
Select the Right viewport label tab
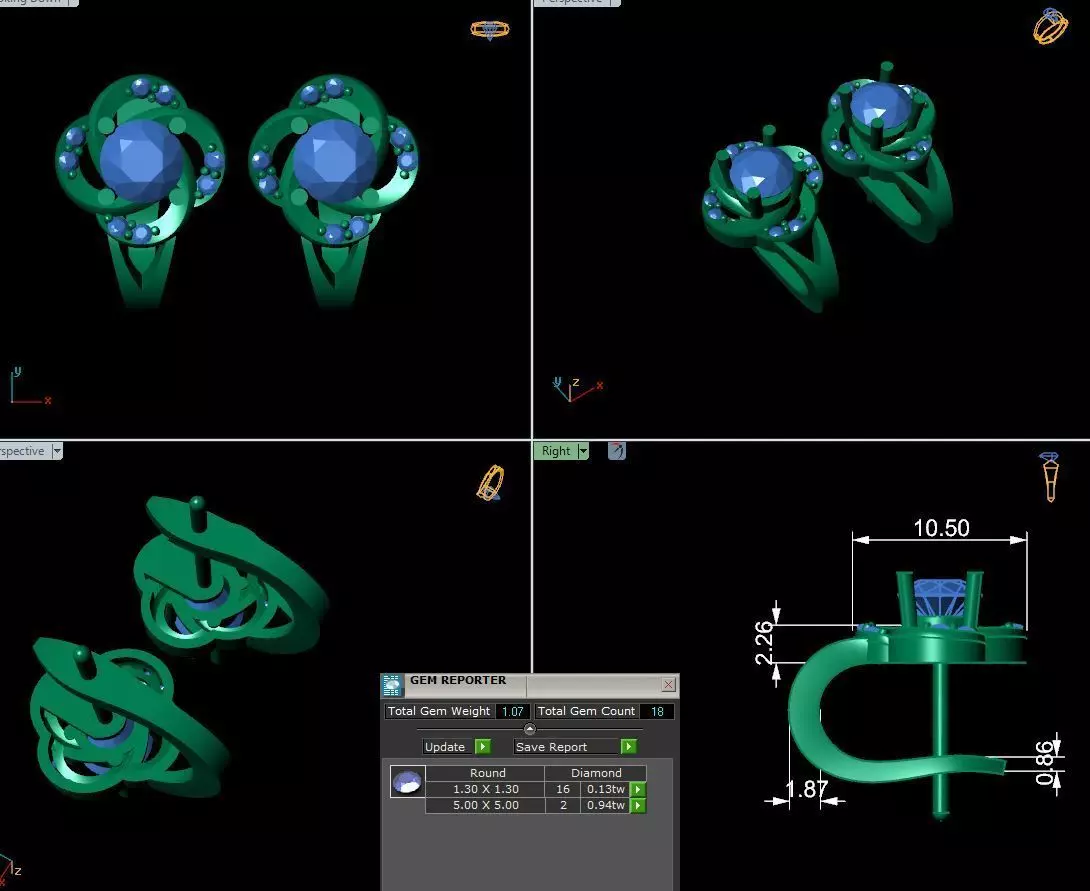[x=555, y=451]
